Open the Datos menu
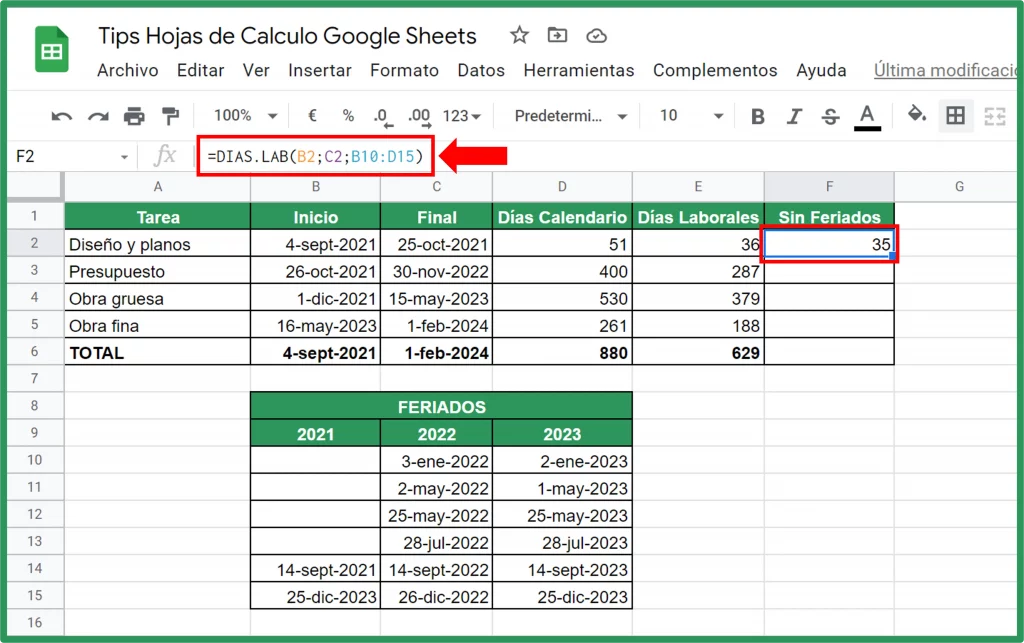 (x=481, y=70)
